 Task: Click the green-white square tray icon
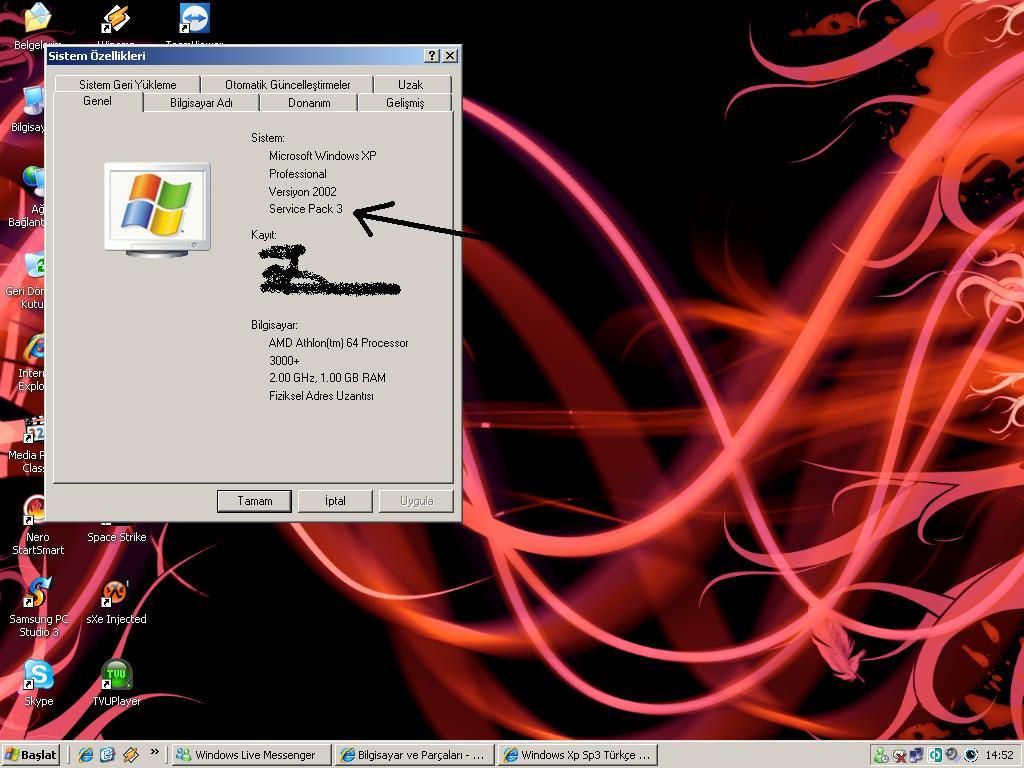click(935, 755)
